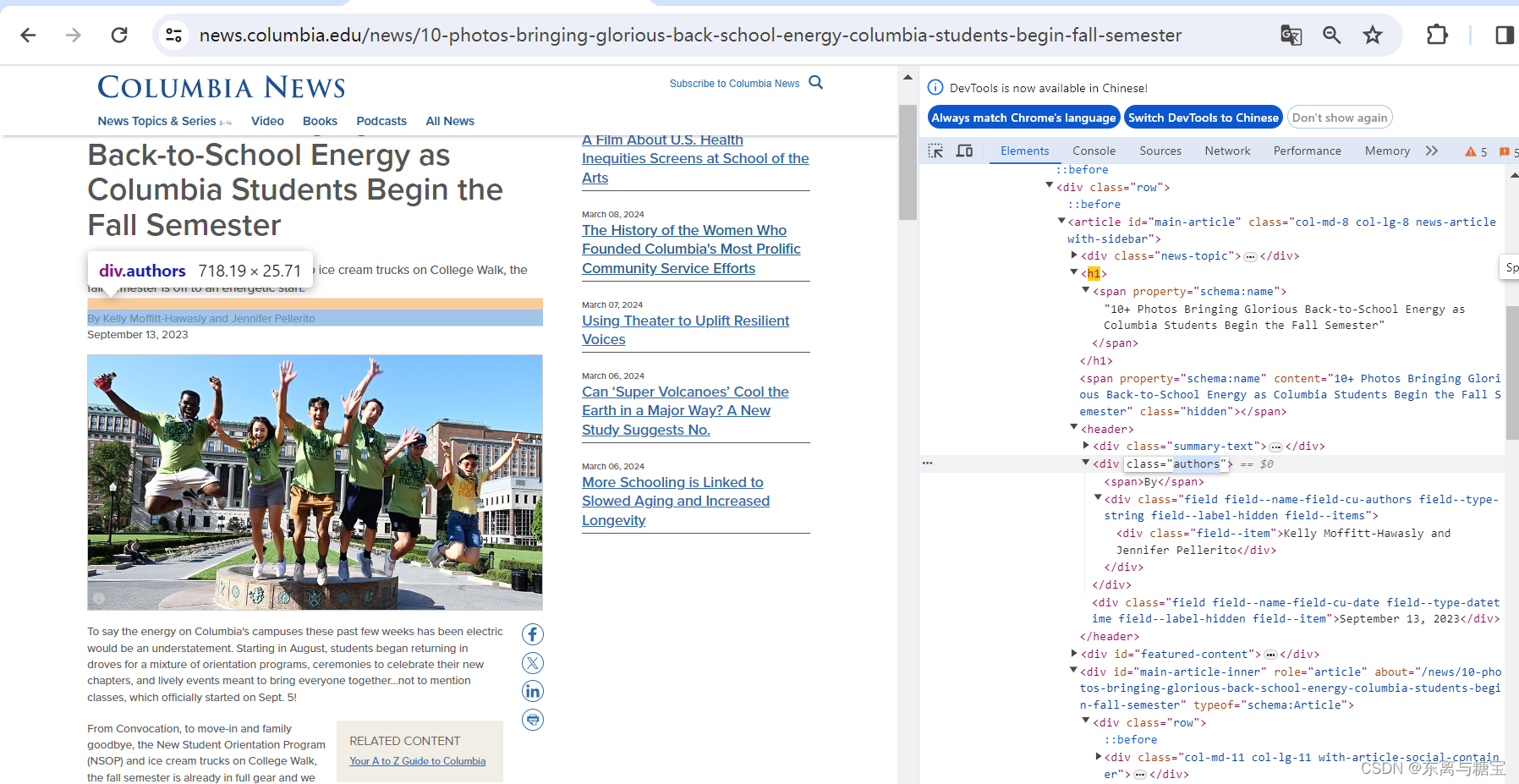Click Switch DevTools to Chinese button

pos(1204,118)
